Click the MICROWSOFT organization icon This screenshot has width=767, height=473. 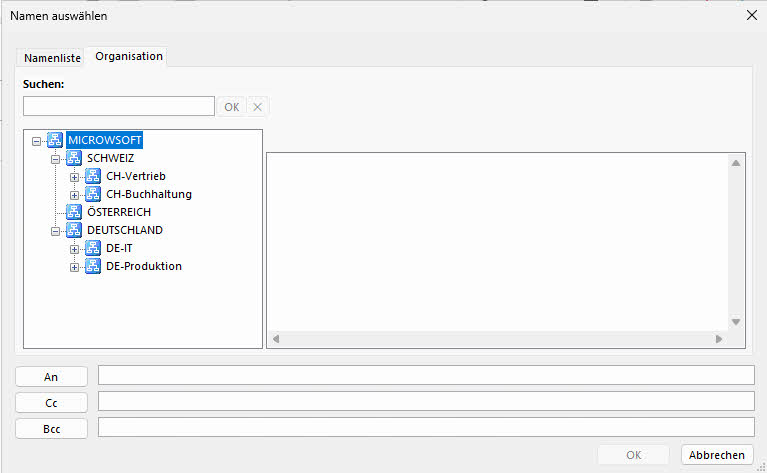55,140
